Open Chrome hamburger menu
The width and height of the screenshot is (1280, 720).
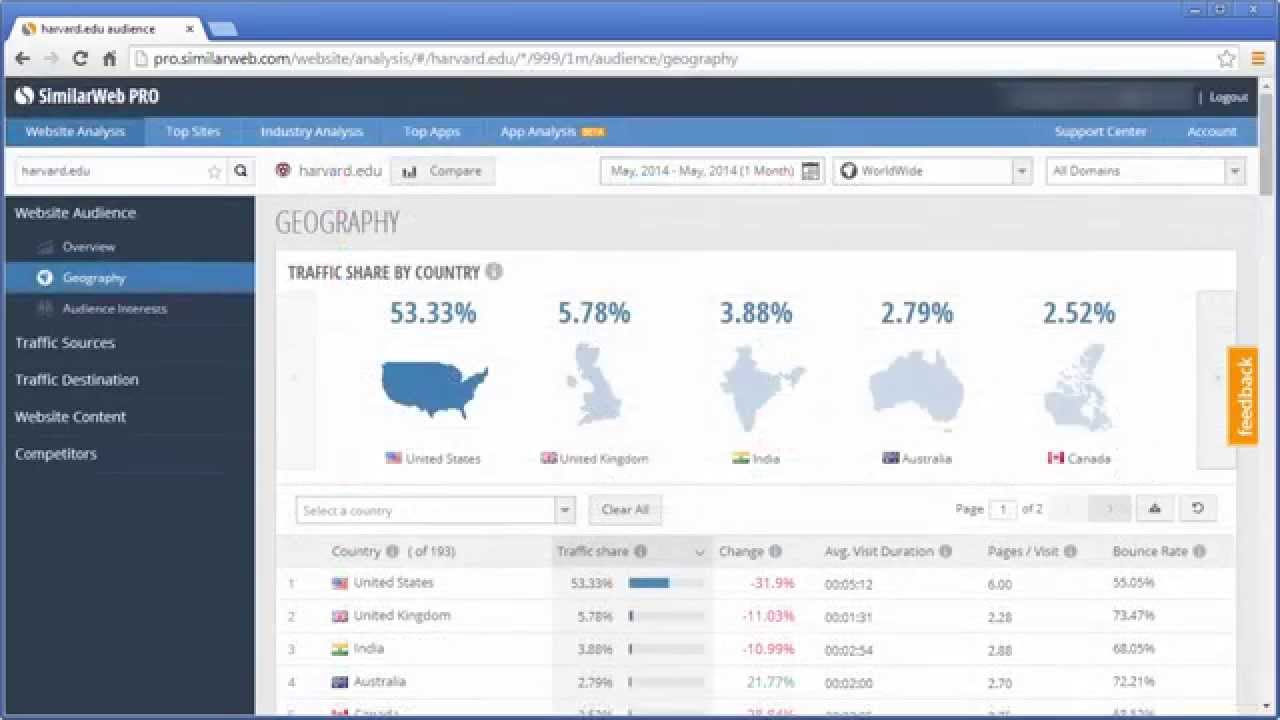pos(1258,59)
